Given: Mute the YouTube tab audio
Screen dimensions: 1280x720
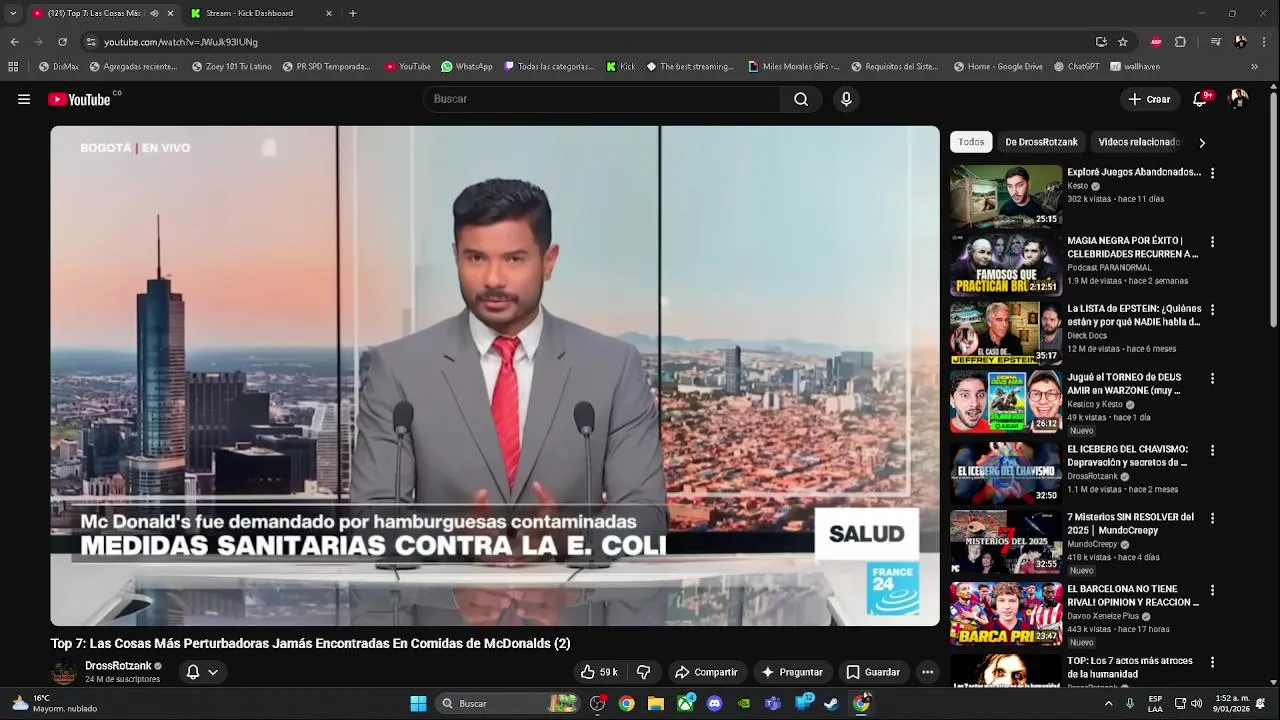Looking at the screenshot, I should [154, 13].
